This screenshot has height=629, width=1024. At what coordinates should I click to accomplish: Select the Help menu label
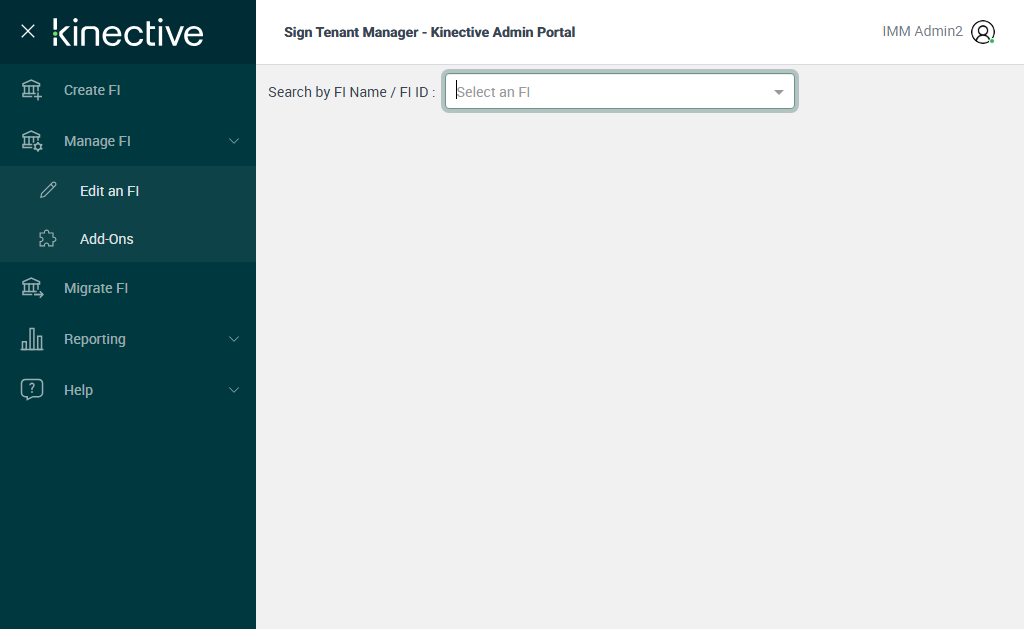pyautogui.click(x=78, y=390)
